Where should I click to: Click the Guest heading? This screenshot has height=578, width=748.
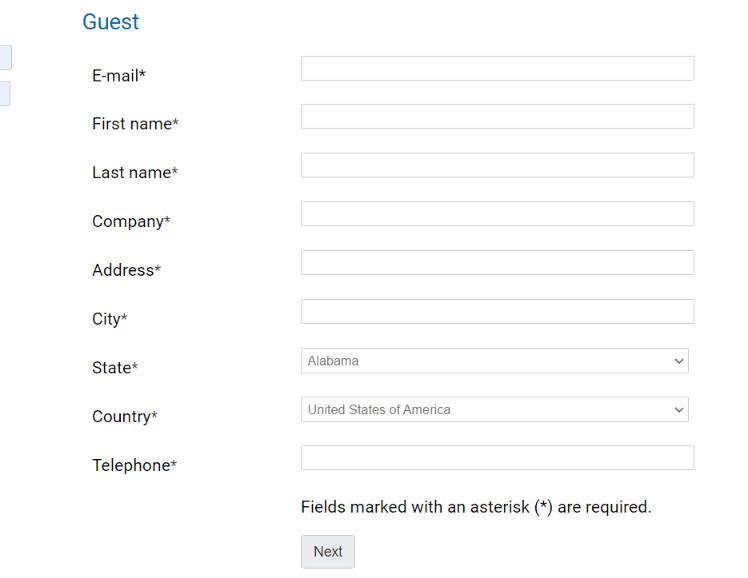110,22
